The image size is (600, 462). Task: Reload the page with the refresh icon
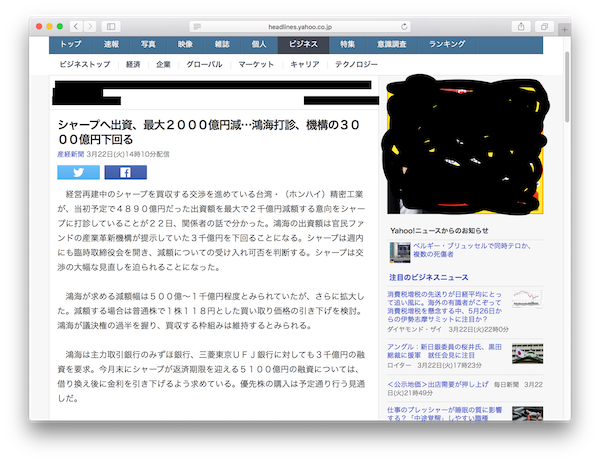[x=404, y=27]
